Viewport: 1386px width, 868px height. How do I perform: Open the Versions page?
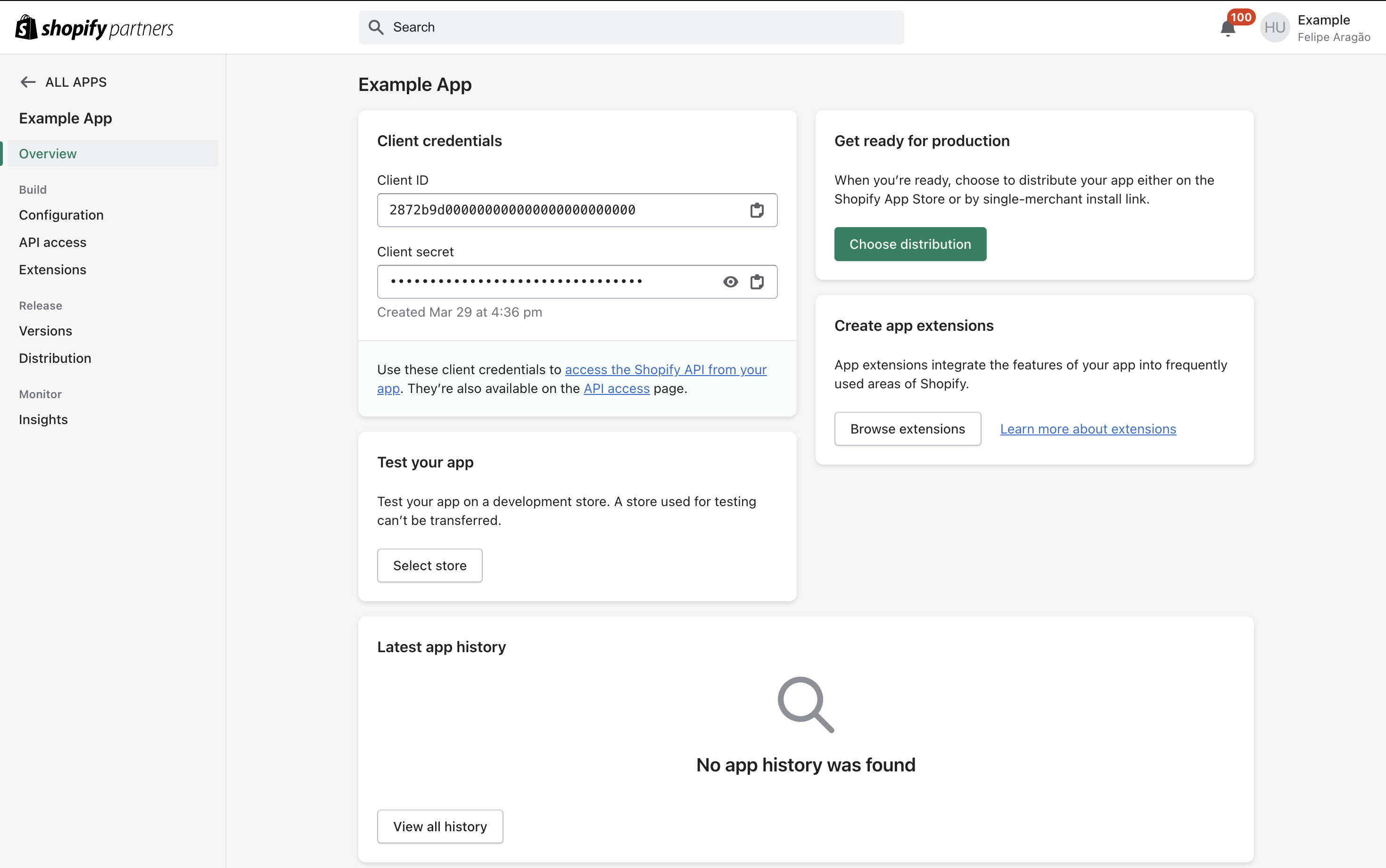tap(46, 331)
